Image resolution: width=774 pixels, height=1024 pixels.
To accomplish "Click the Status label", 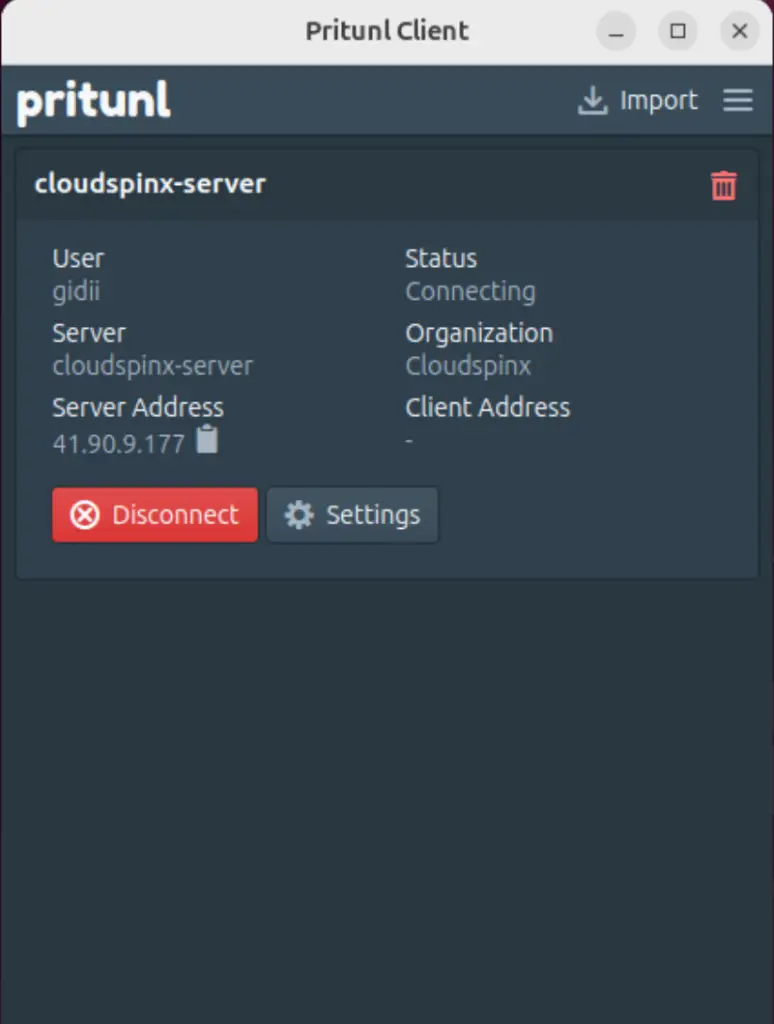I will 441,259.
